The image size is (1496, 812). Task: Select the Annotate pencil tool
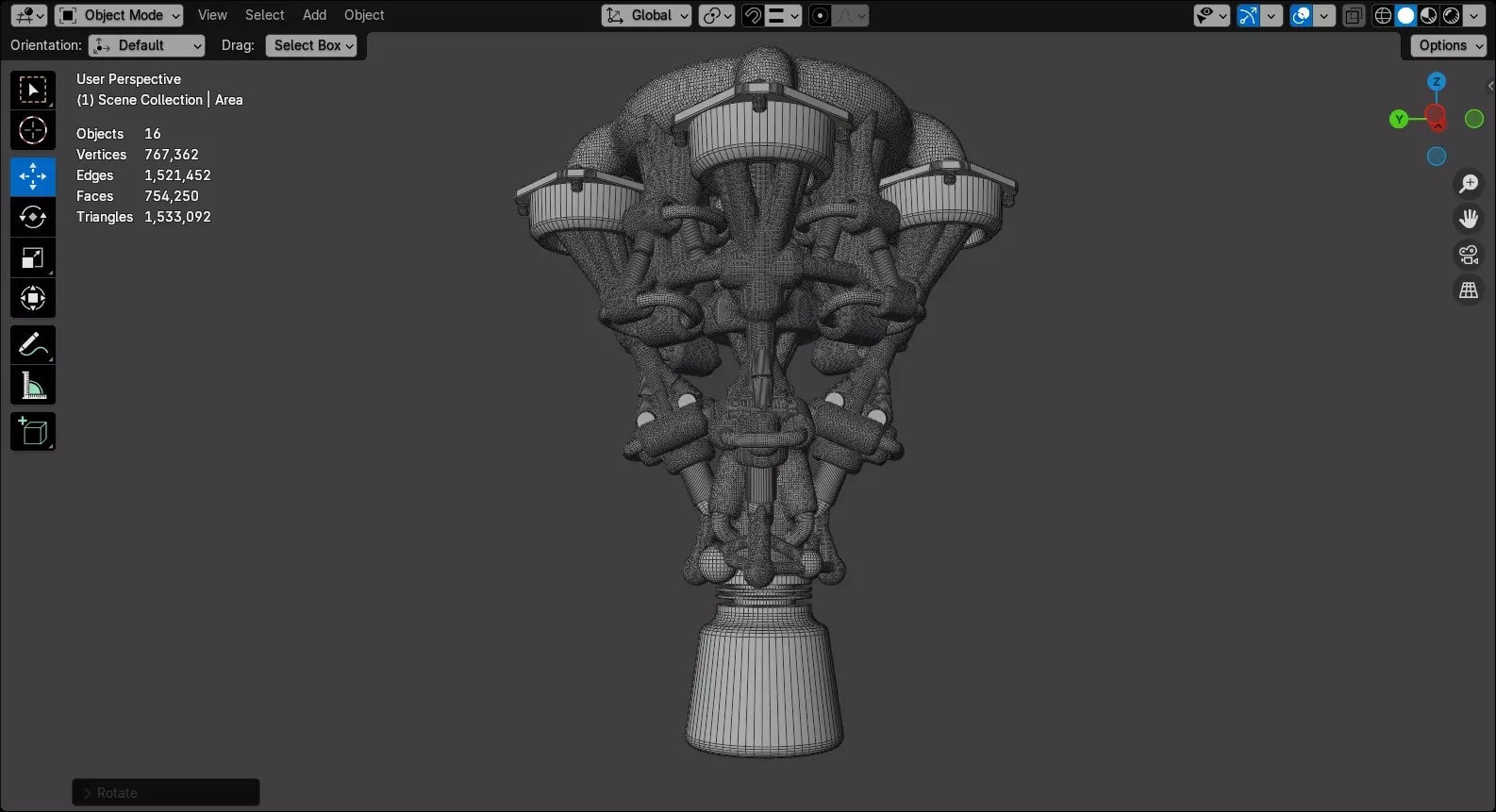pos(33,345)
